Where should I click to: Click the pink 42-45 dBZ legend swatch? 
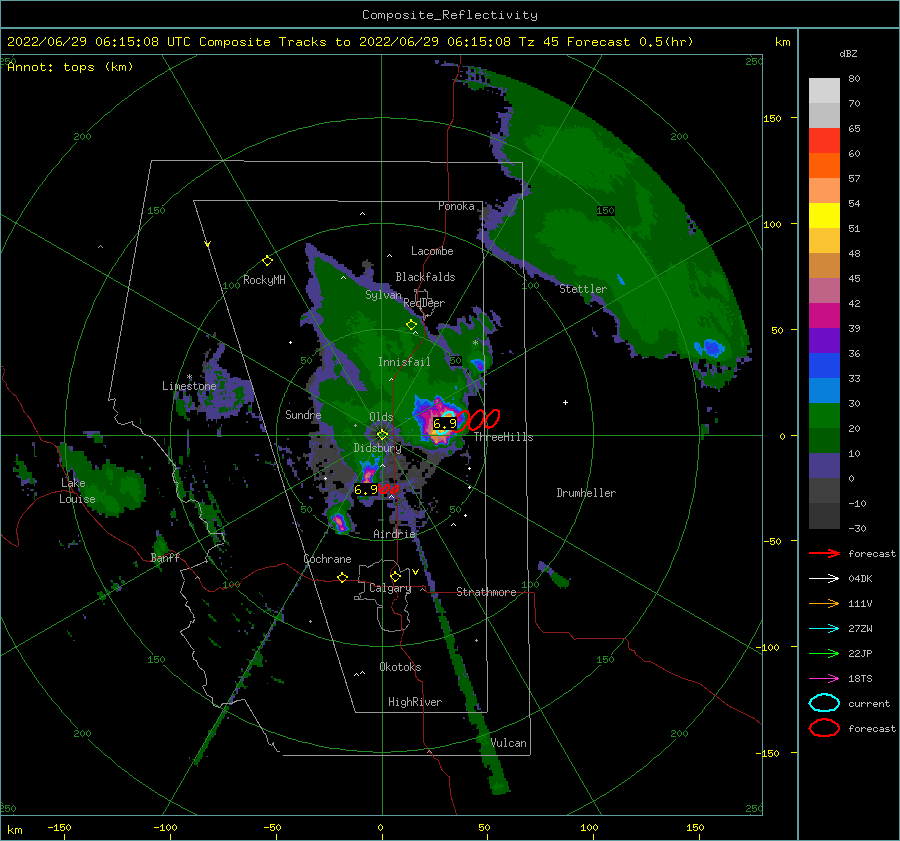point(824,291)
